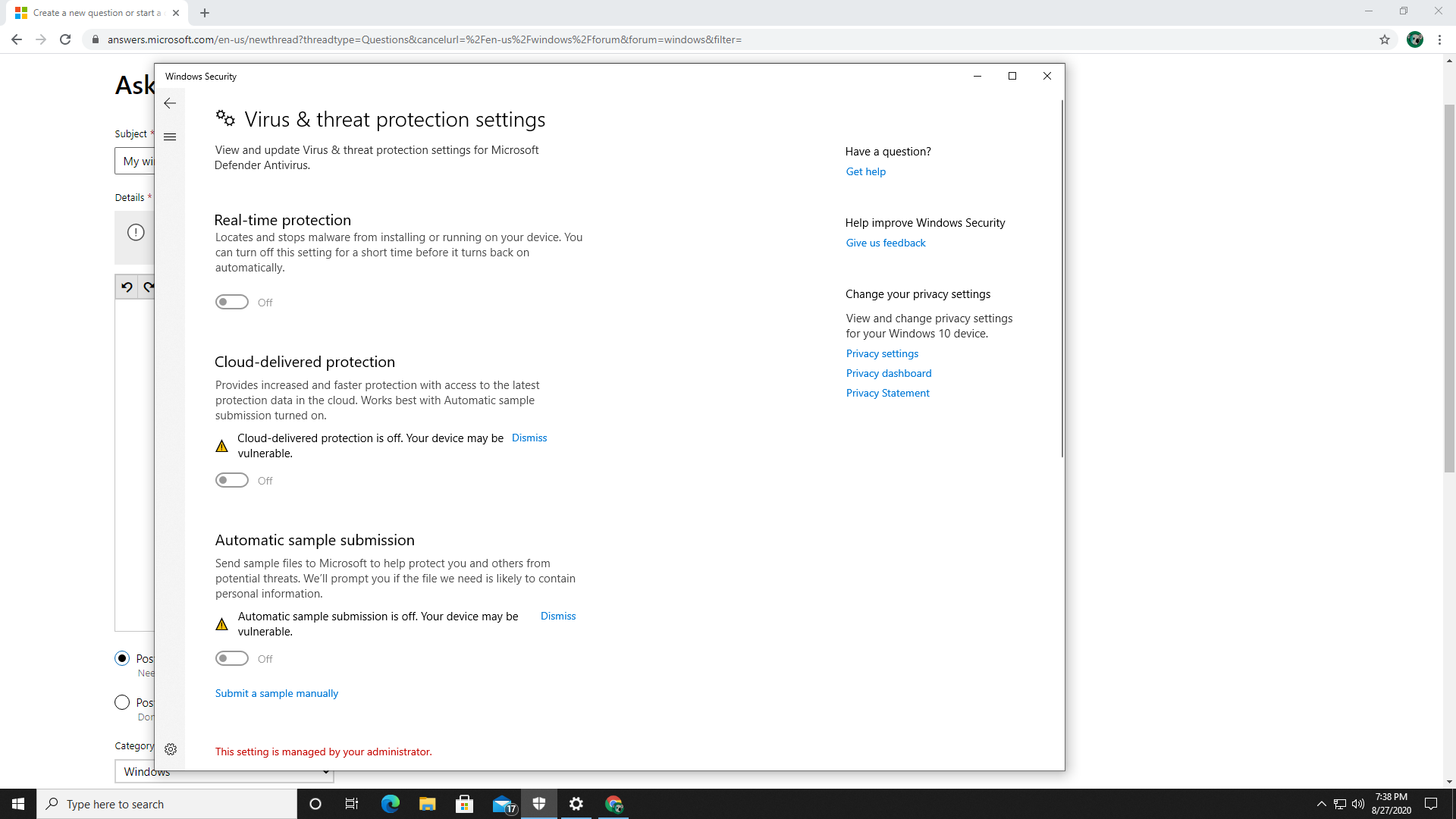The height and width of the screenshot is (819, 1456).
Task: Open the Action Center notifications icon
Action: 1431,804
